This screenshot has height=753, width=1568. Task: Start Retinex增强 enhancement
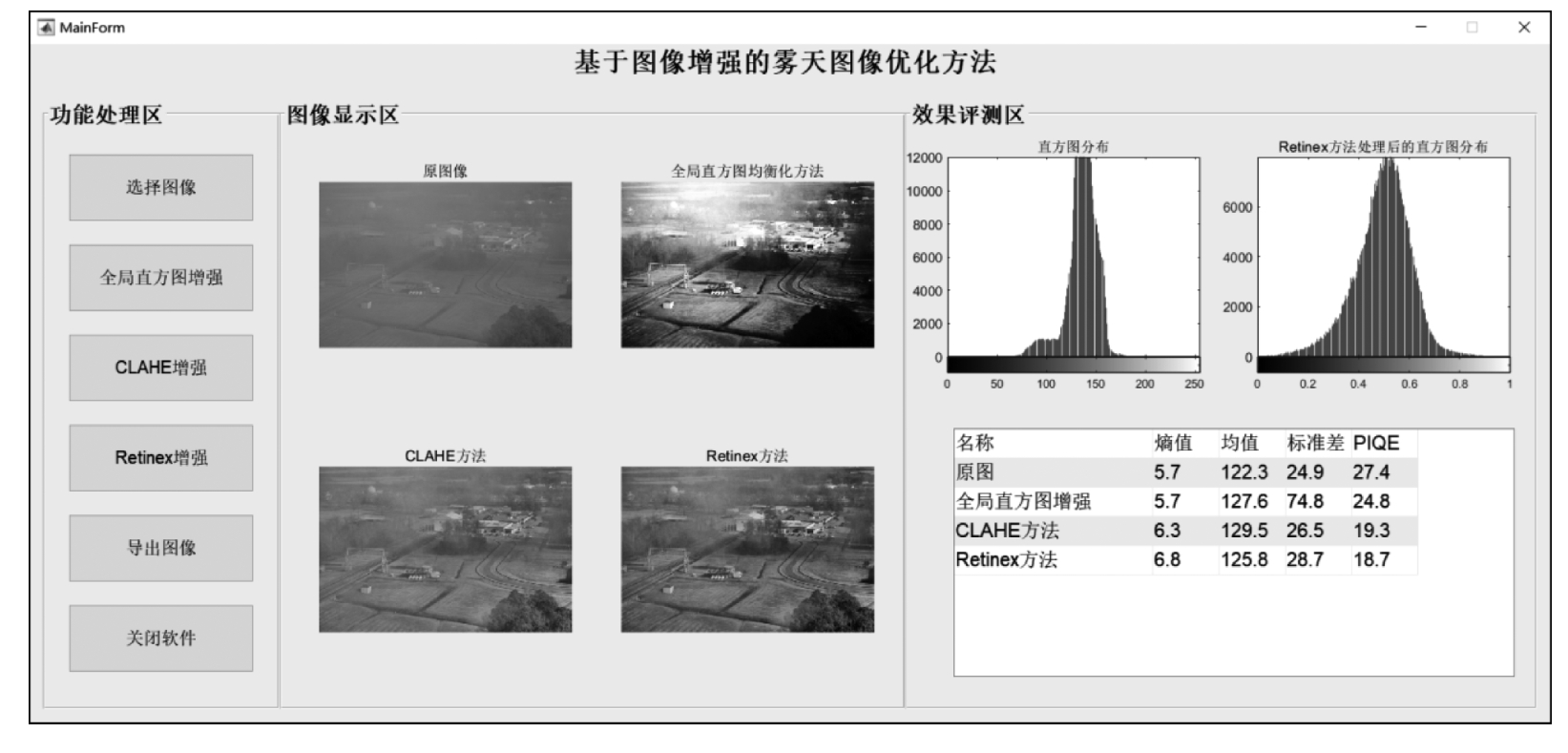click(160, 458)
